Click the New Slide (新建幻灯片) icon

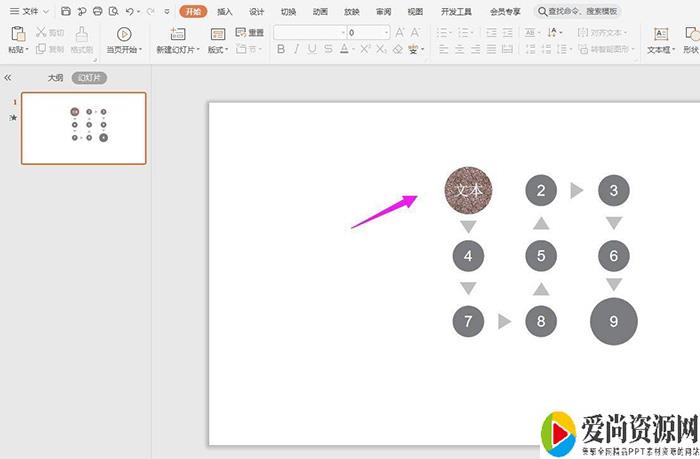pos(178,34)
